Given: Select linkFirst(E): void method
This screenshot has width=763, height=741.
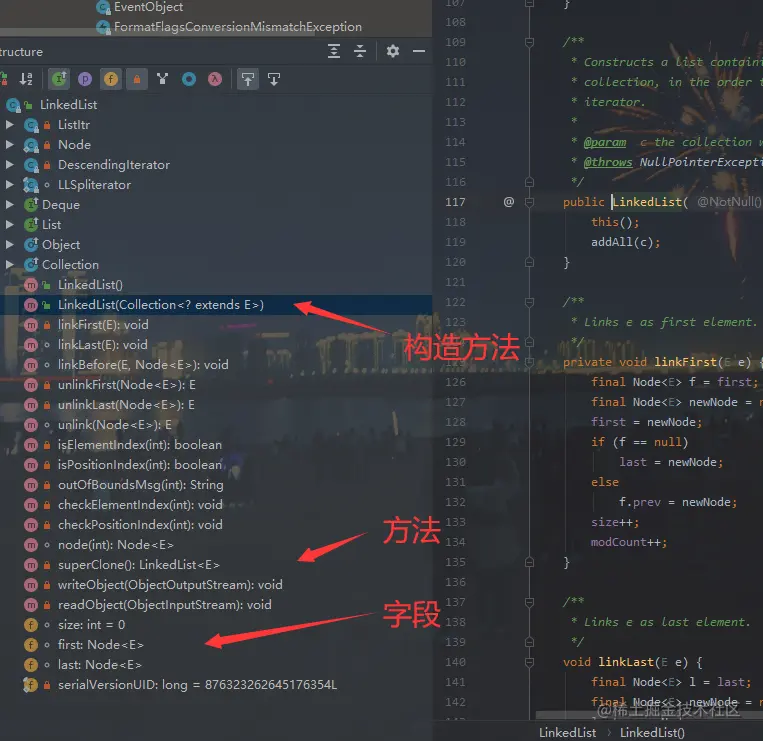Looking at the screenshot, I should coord(103,325).
